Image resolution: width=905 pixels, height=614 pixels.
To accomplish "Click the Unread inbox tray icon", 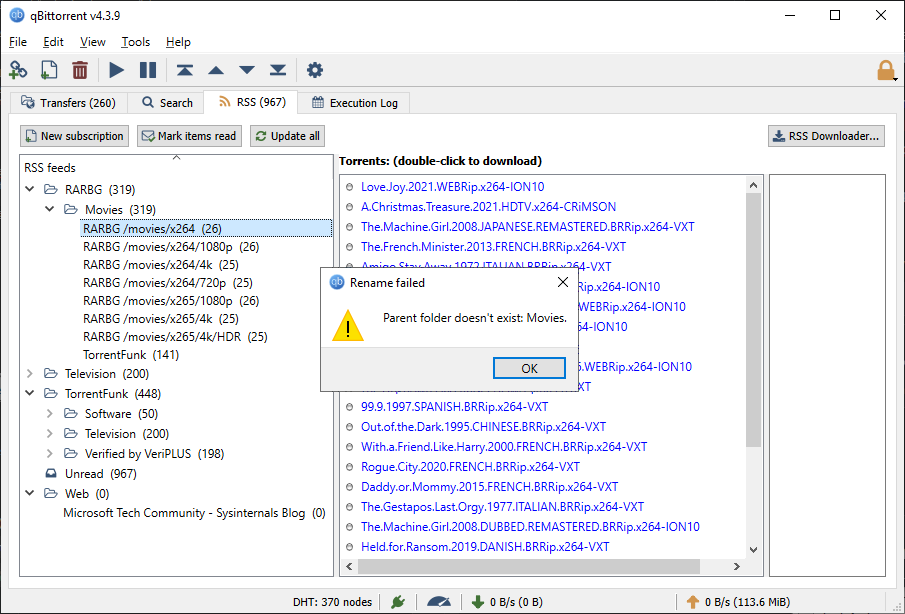I will coord(51,474).
